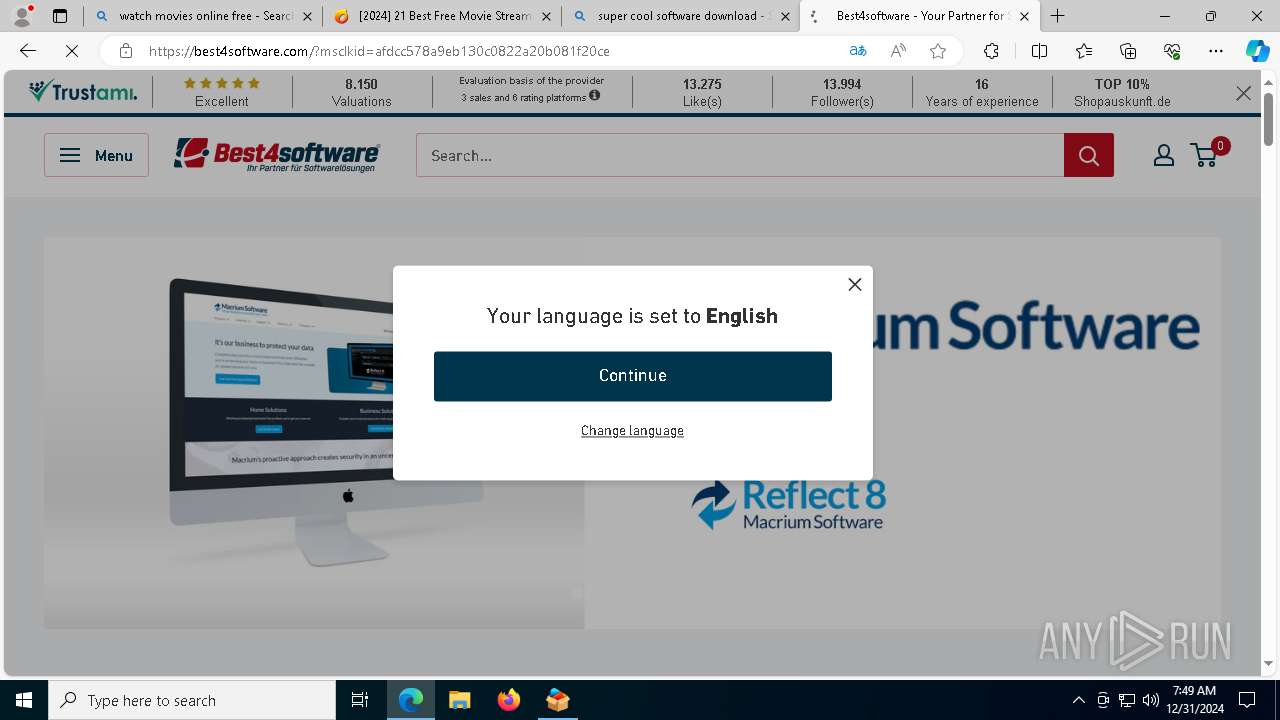The image size is (1280, 720).
Task: View site information lock icon
Action: click(x=126, y=51)
